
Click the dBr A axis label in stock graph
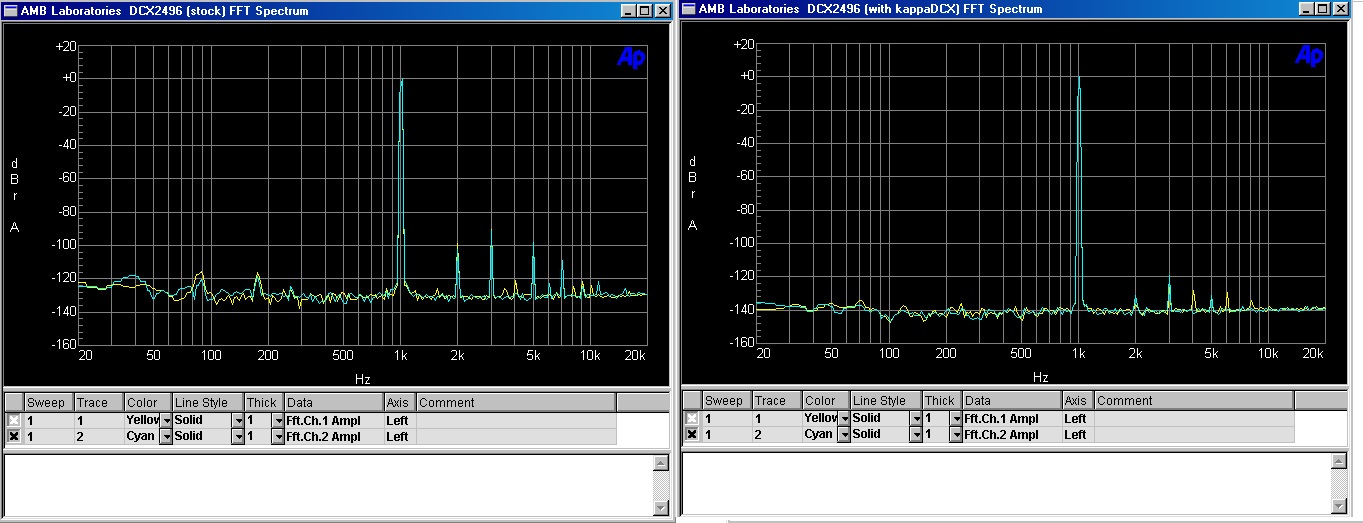15,195
